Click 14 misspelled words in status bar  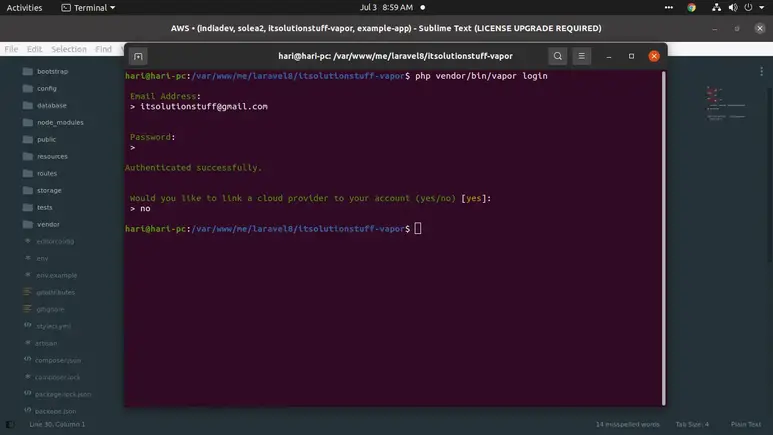pyautogui.click(x=628, y=424)
